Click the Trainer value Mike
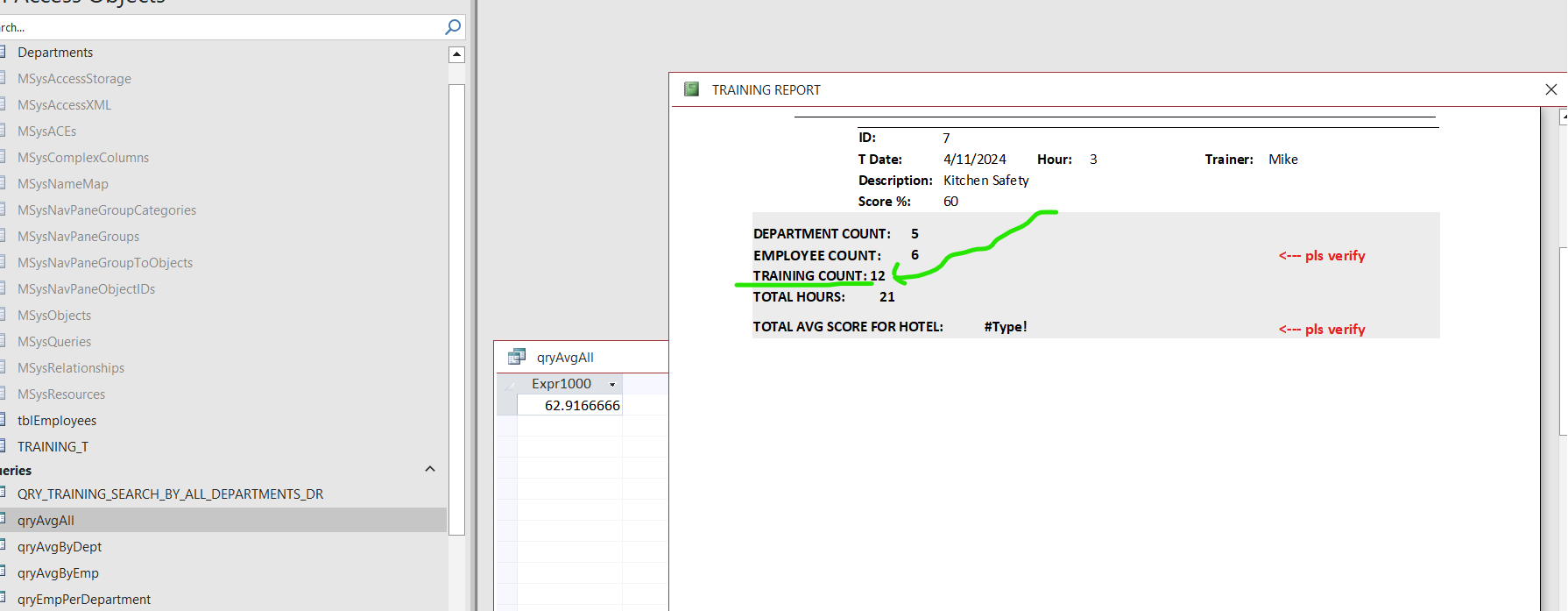 pos(1283,160)
